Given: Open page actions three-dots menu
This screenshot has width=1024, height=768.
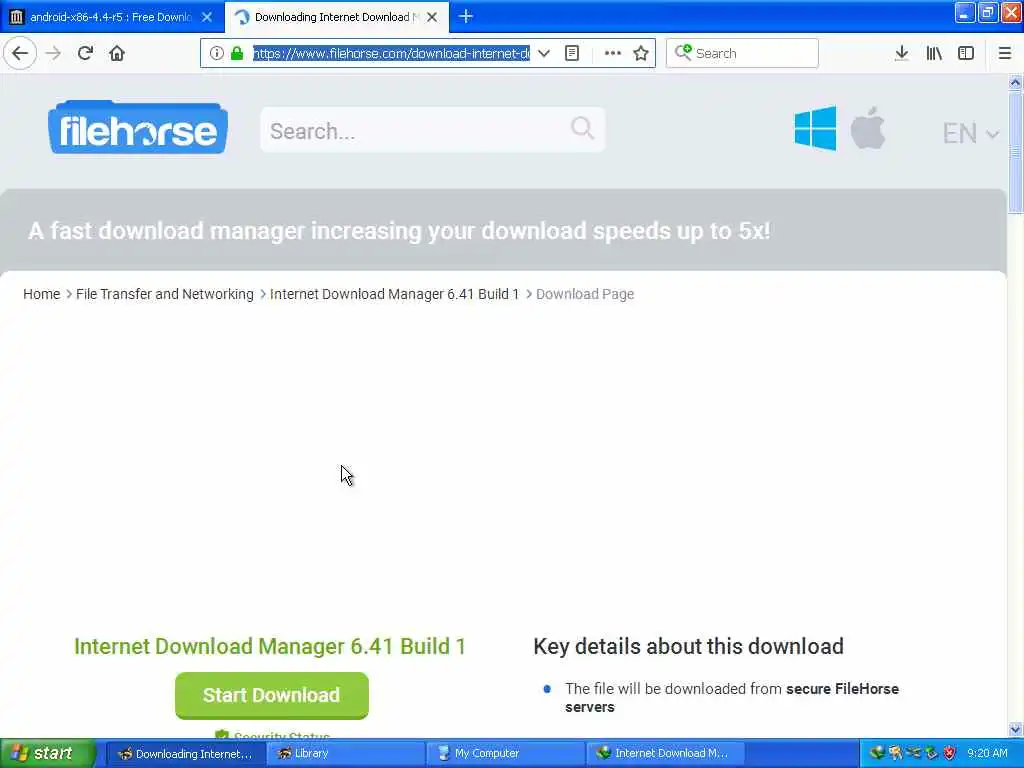Looking at the screenshot, I should [613, 53].
